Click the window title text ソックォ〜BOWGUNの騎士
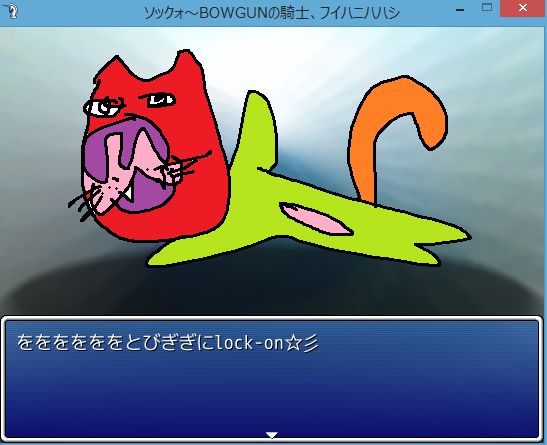The height and width of the screenshot is (445, 547). coord(272,13)
